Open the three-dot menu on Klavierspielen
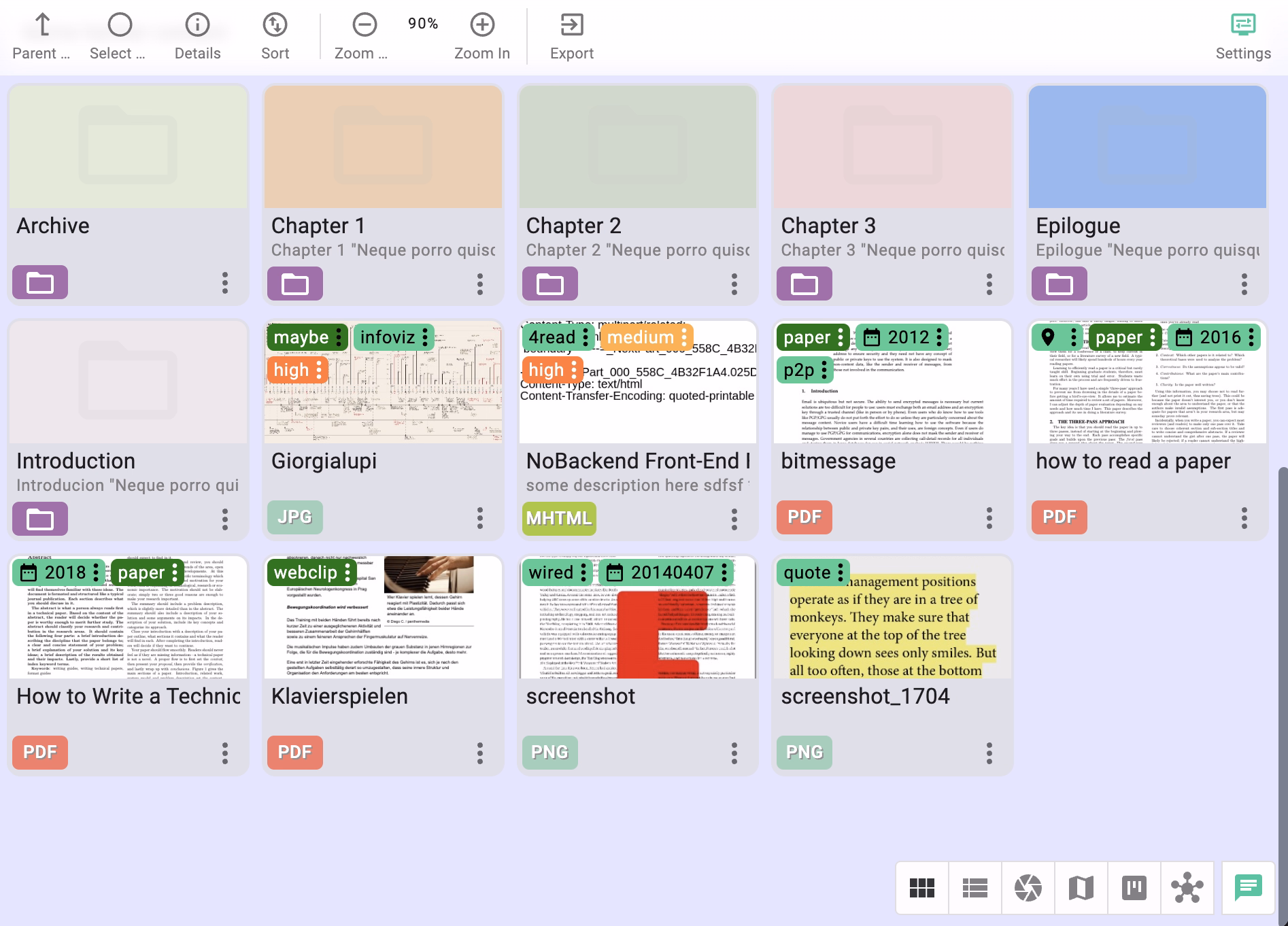 tap(479, 753)
